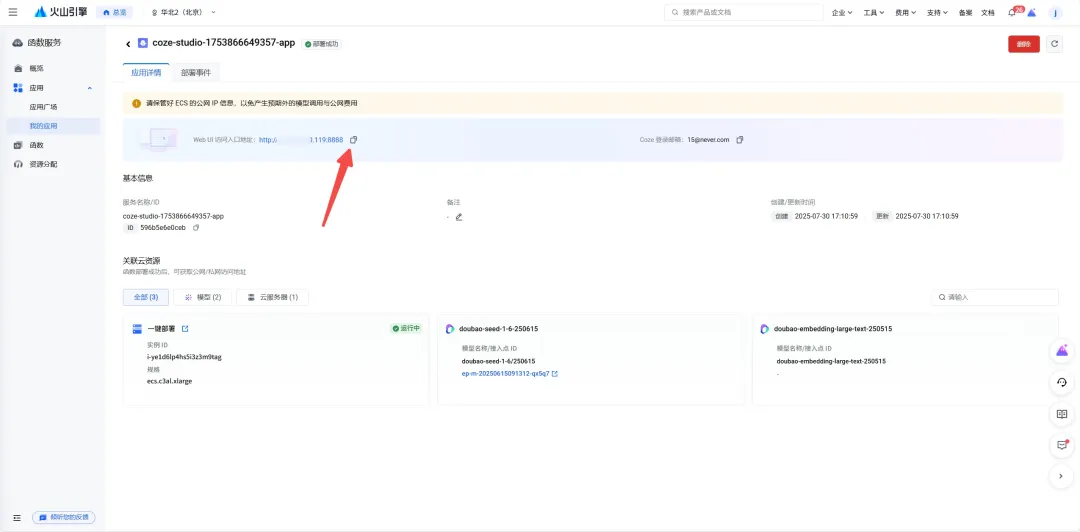This screenshot has height=532, width=1080.
Task: Focus the 请输入 resource search field
Action: tap(995, 297)
